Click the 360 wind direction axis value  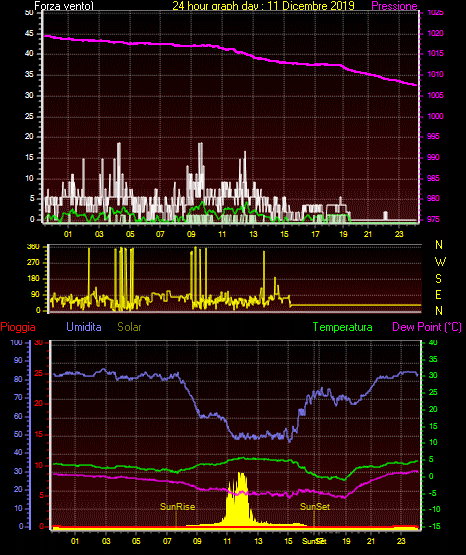pyautogui.click(x=33, y=247)
